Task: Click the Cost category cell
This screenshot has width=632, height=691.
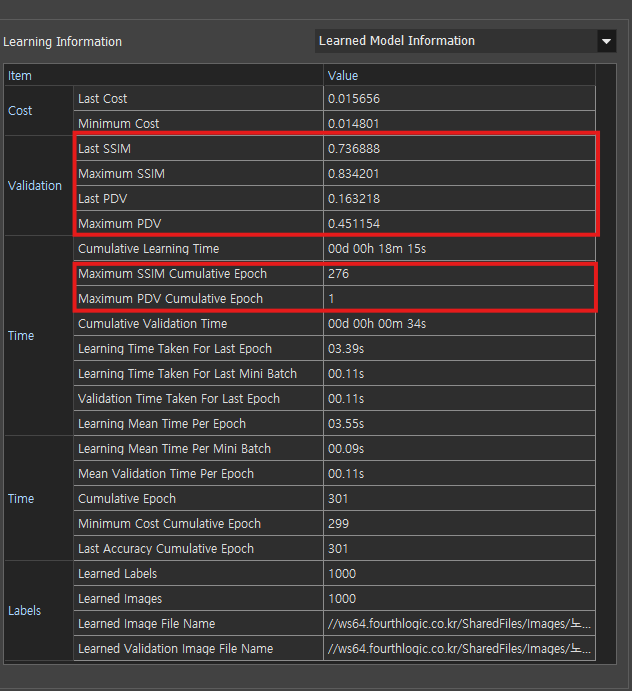Action: coord(21,111)
